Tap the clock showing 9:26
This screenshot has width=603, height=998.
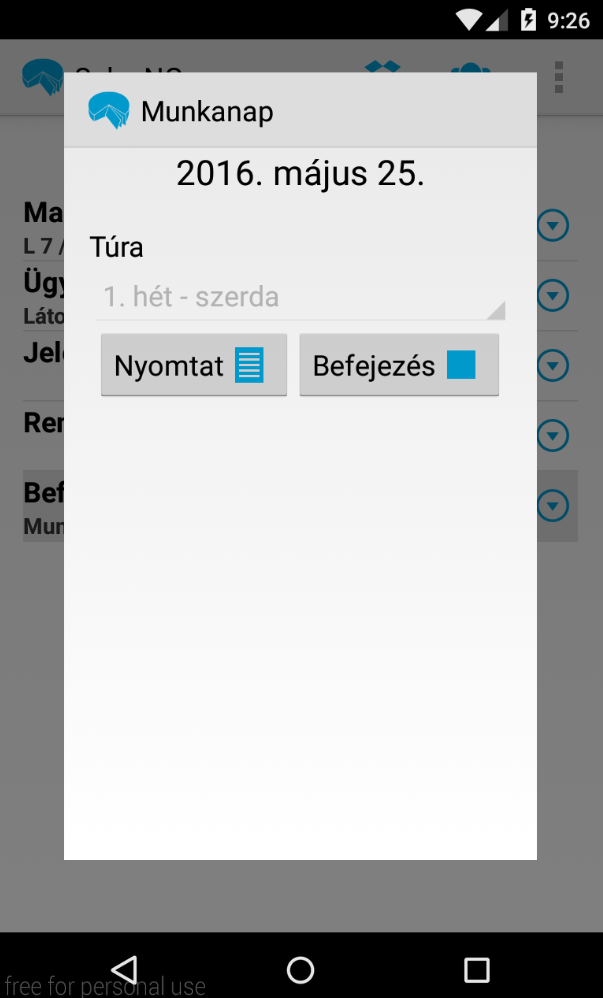point(569,20)
